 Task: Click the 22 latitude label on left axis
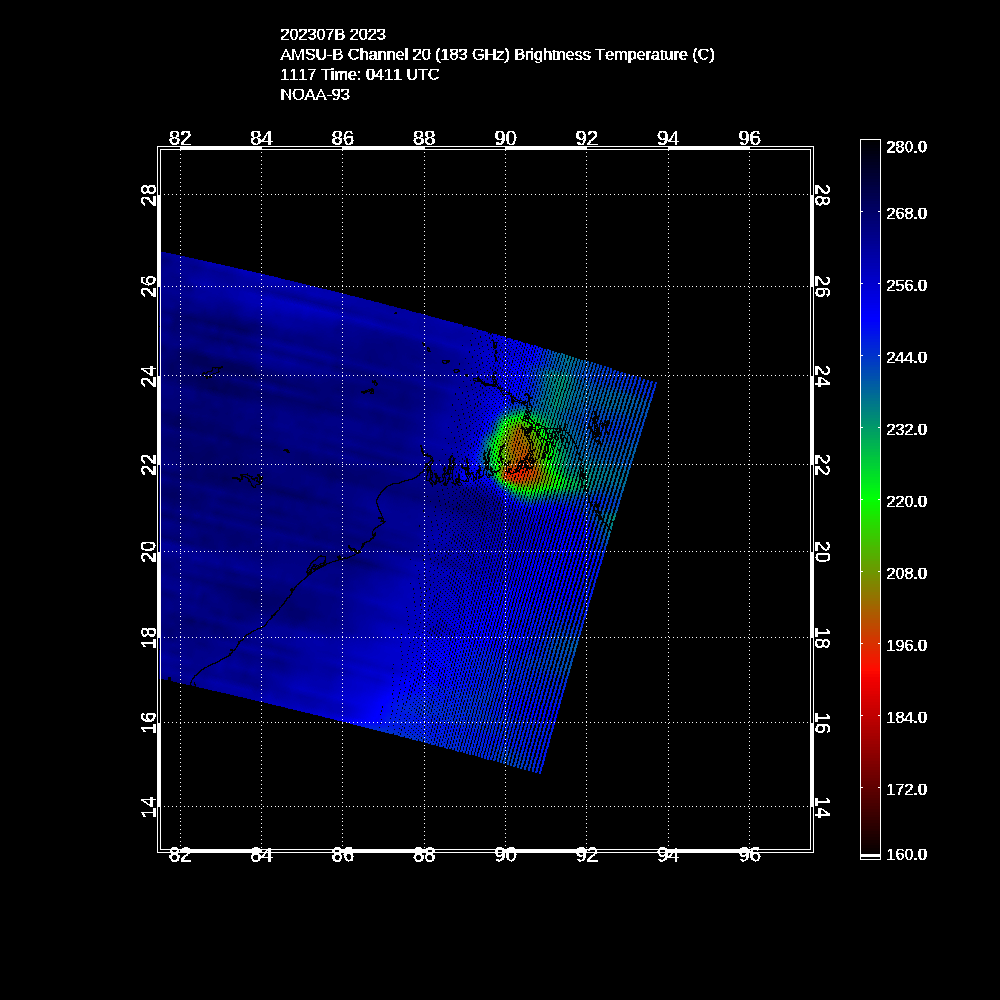tap(149, 465)
